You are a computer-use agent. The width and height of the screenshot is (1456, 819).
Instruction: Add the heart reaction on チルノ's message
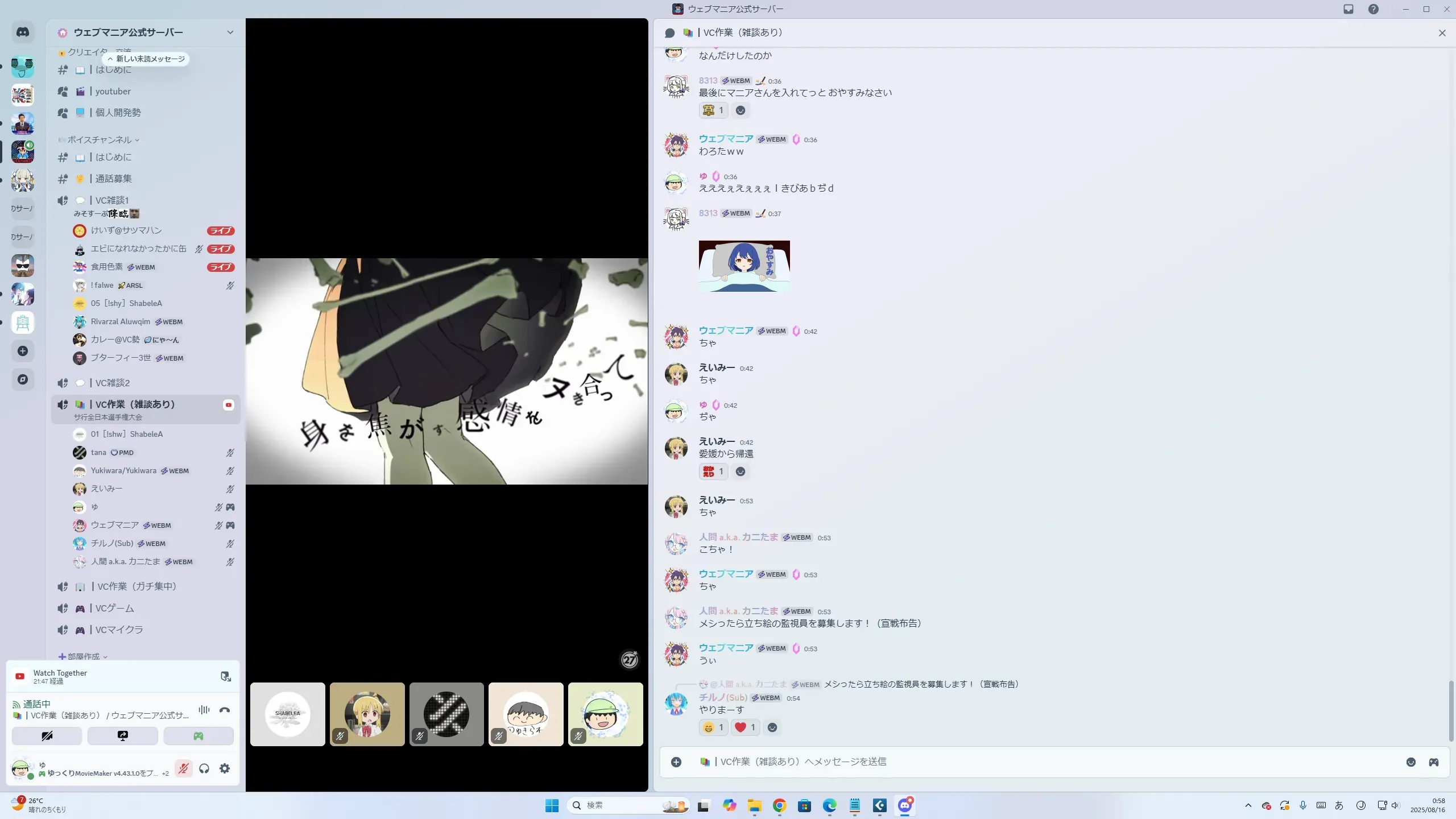pos(744,727)
